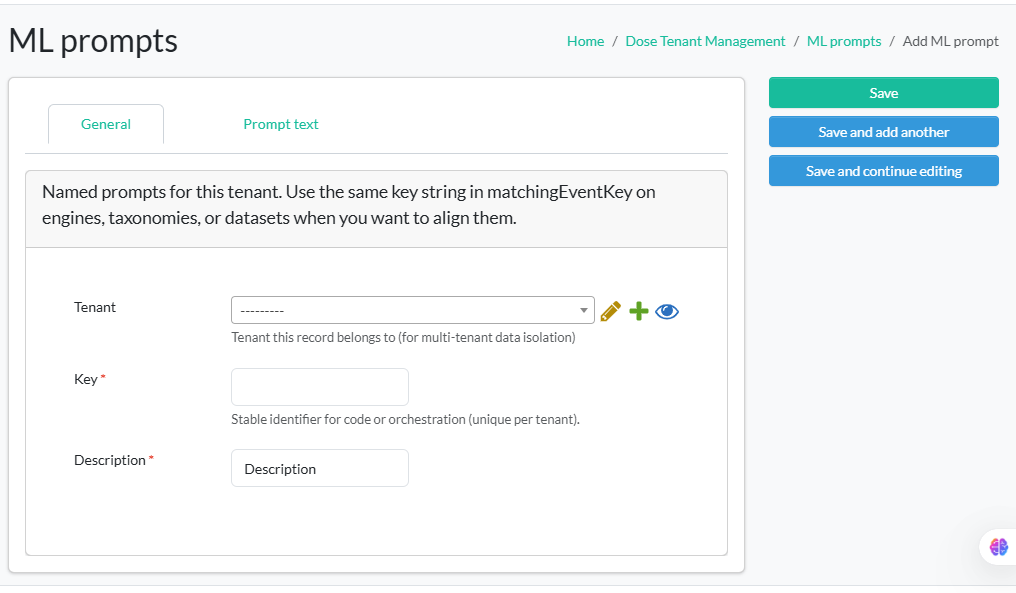Click Save and add another
Image resolution: width=1016 pixels, height=593 pixels.
coord(883,131)
